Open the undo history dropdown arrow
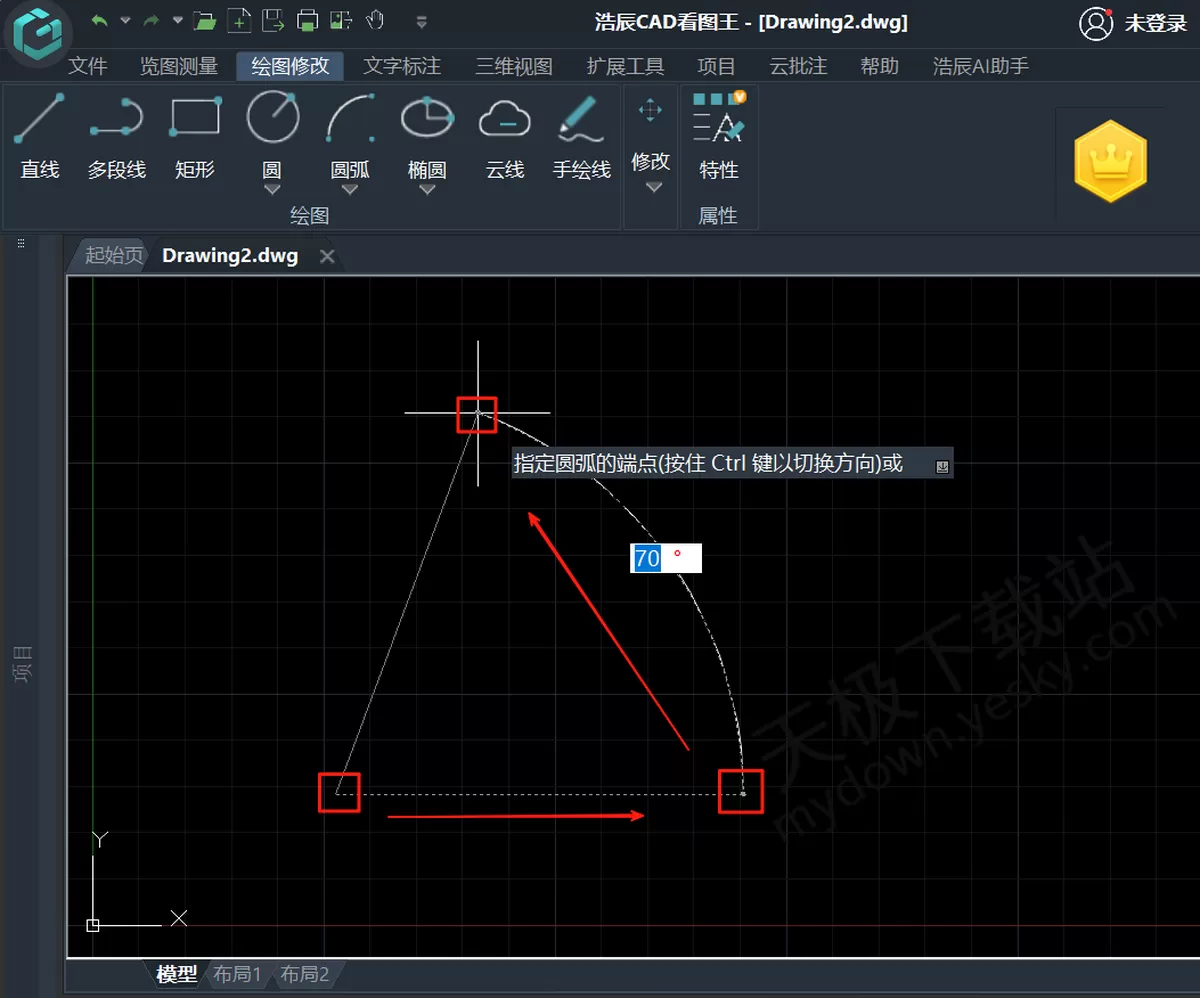 125,20
